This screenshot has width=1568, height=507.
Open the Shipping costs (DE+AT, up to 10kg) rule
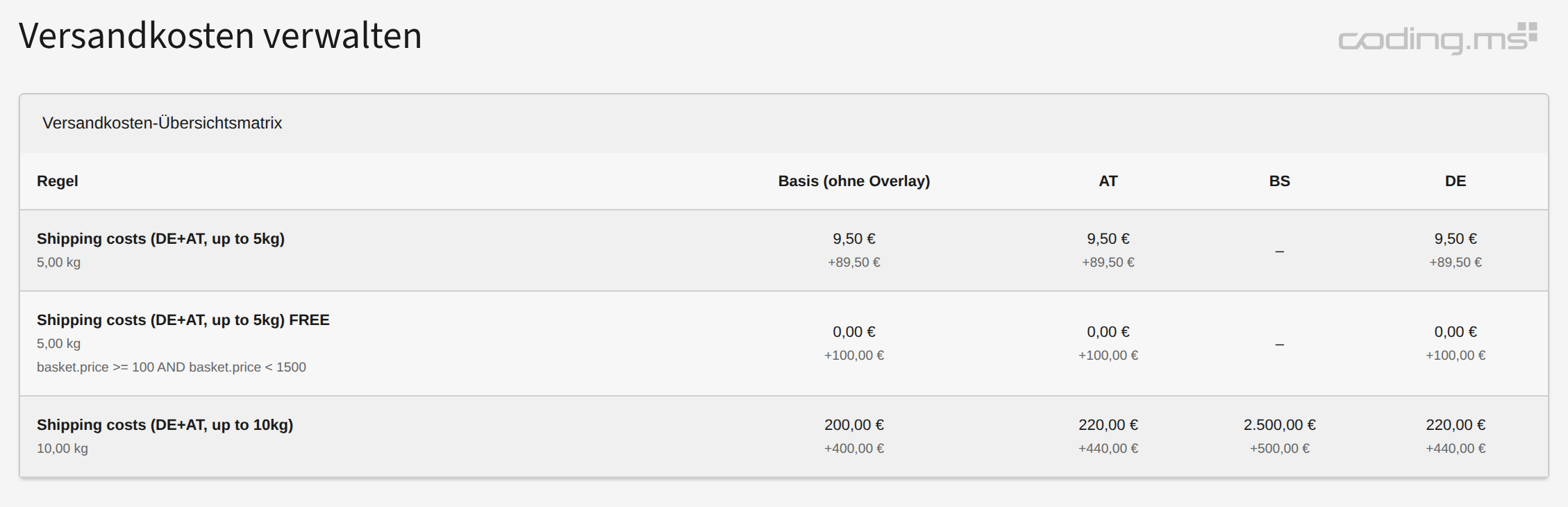pyautogui.click(x=165, y=425)
